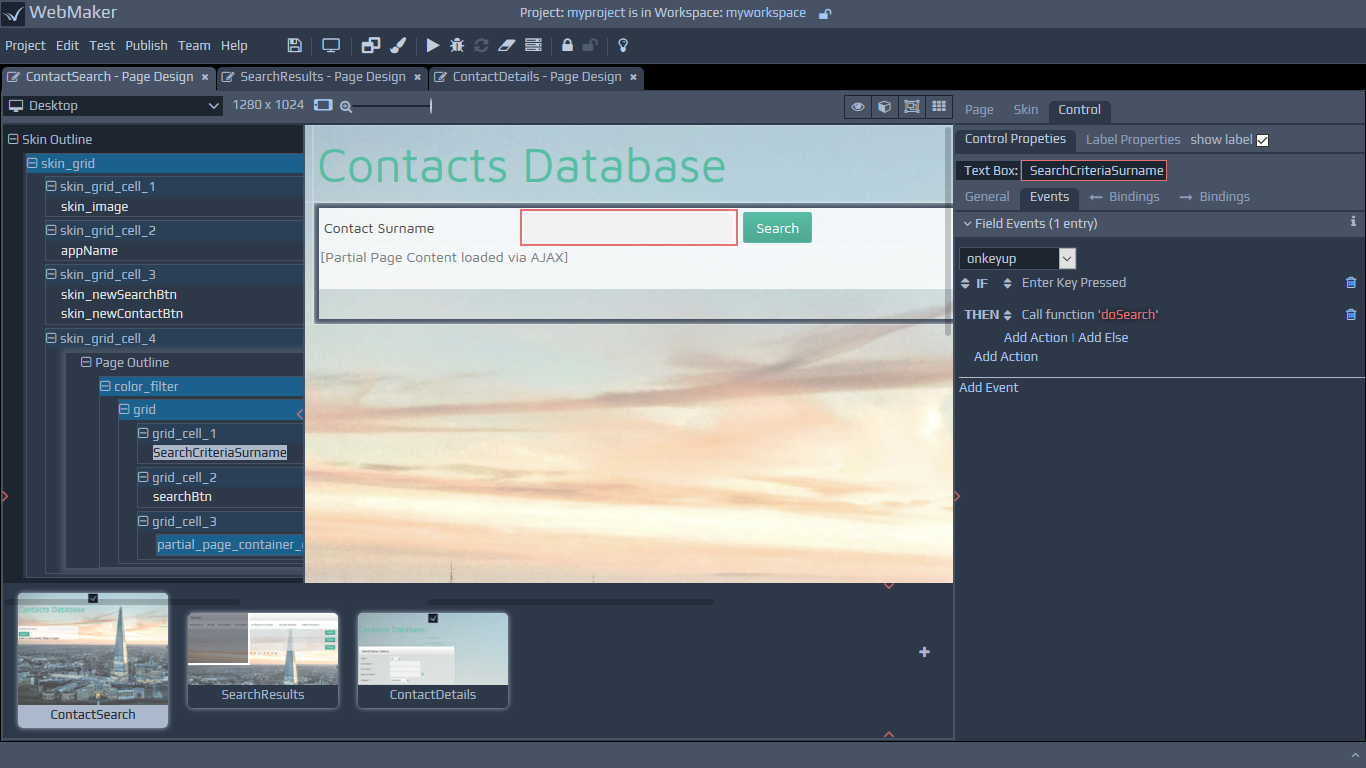This screenshot has width=1366, height=768.
Task: Click the Play run icon
Action: [x=433, y=45]
